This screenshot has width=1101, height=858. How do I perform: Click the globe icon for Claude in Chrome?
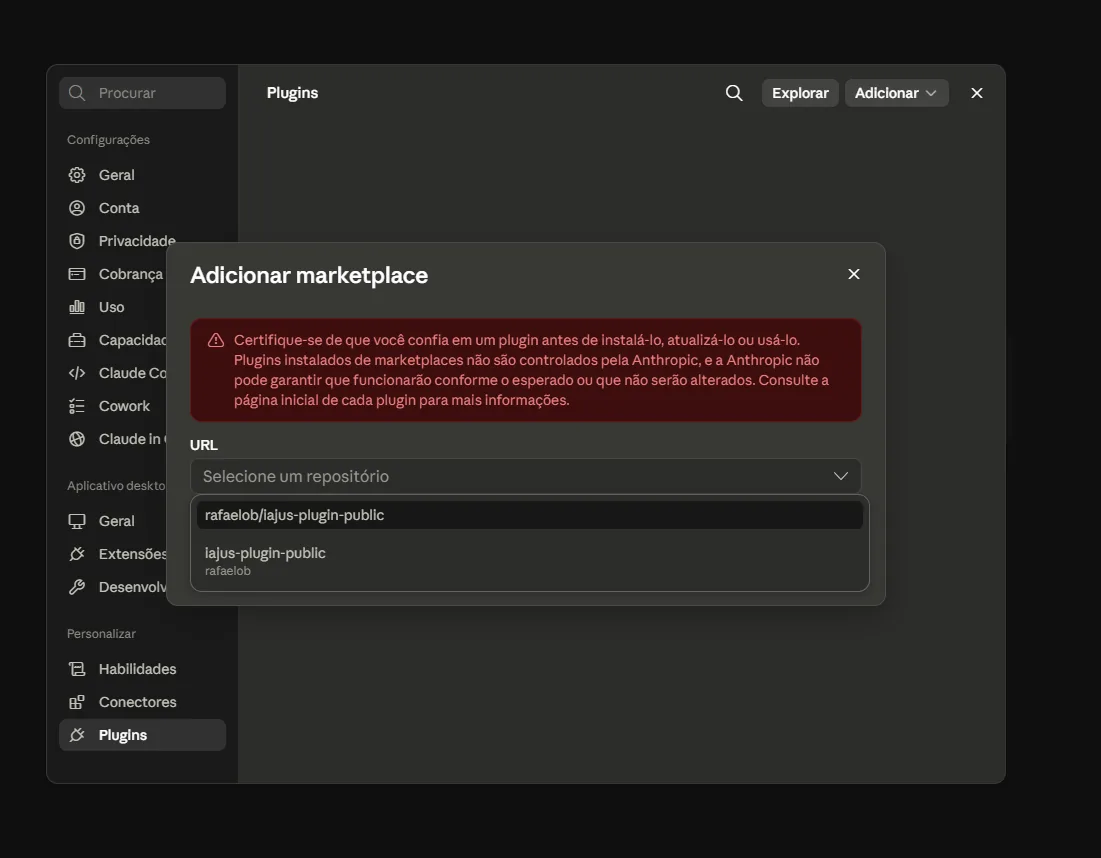point(77,439)
